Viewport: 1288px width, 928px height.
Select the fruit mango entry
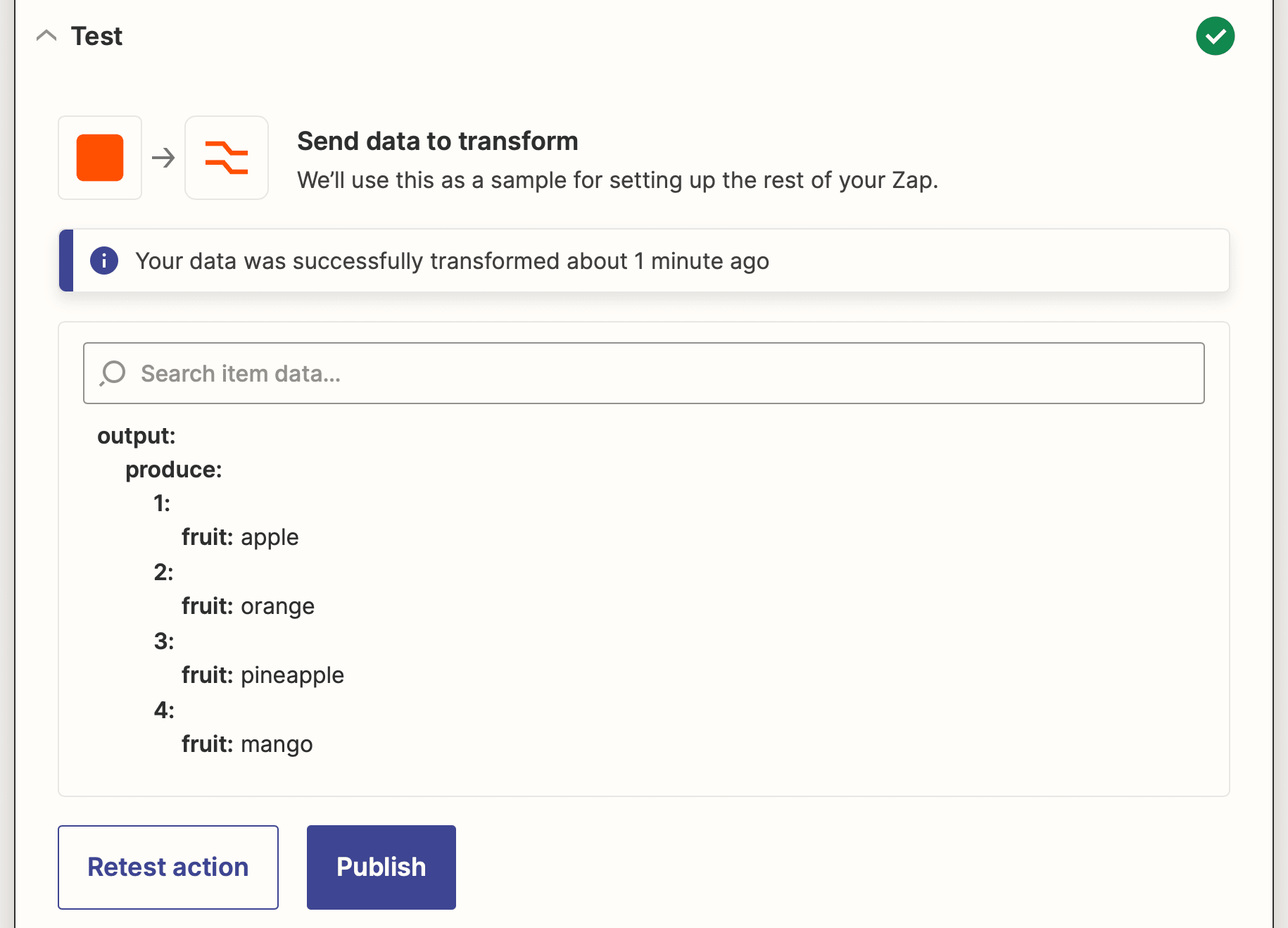247,744
